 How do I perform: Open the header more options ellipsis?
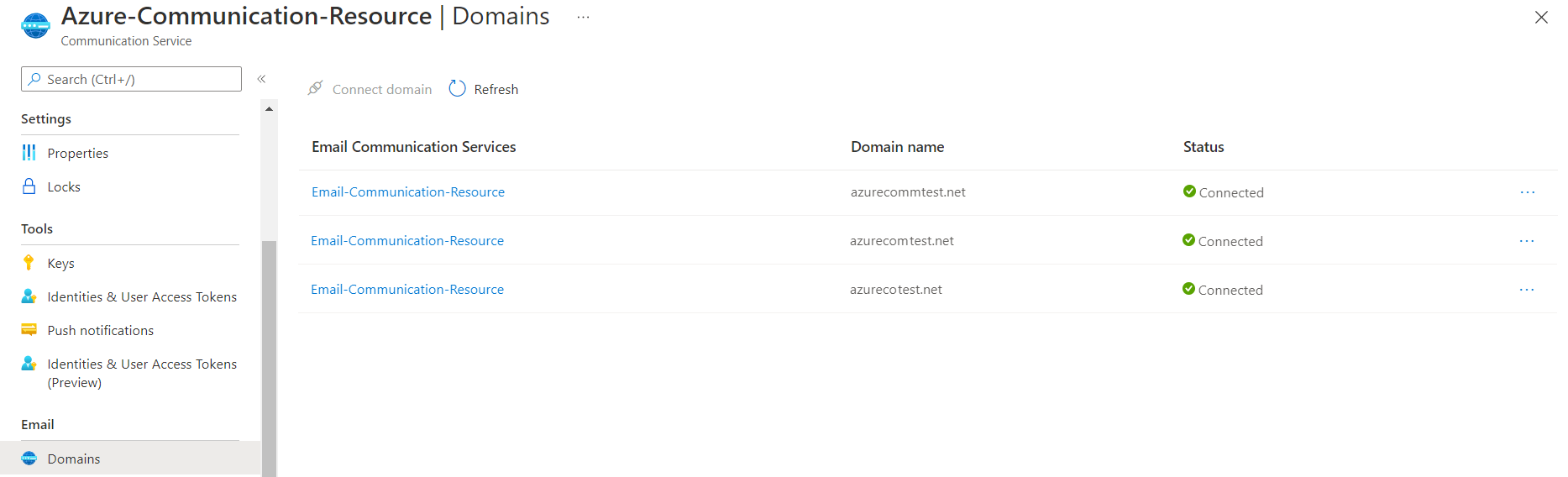583,17
